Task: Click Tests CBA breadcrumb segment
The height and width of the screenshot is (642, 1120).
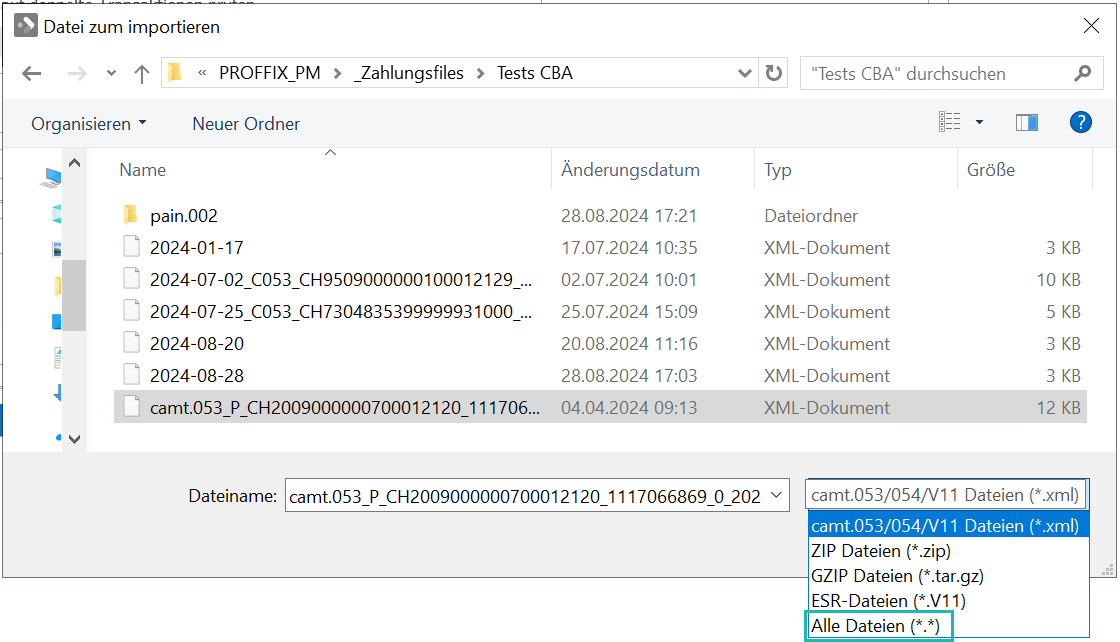Action: point(534,73)
